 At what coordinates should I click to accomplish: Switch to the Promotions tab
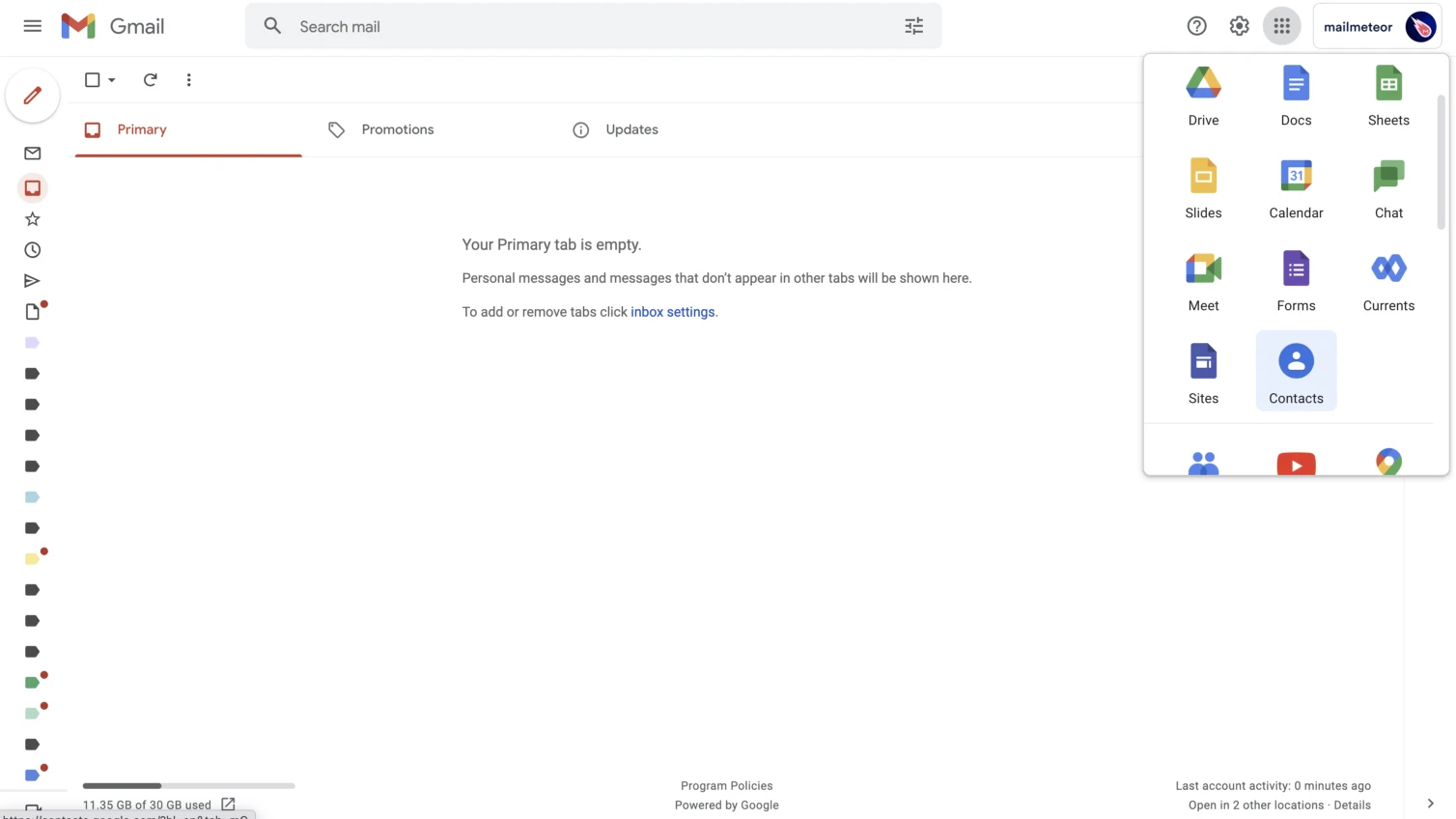pyautogui.click(x=397, y=129)
